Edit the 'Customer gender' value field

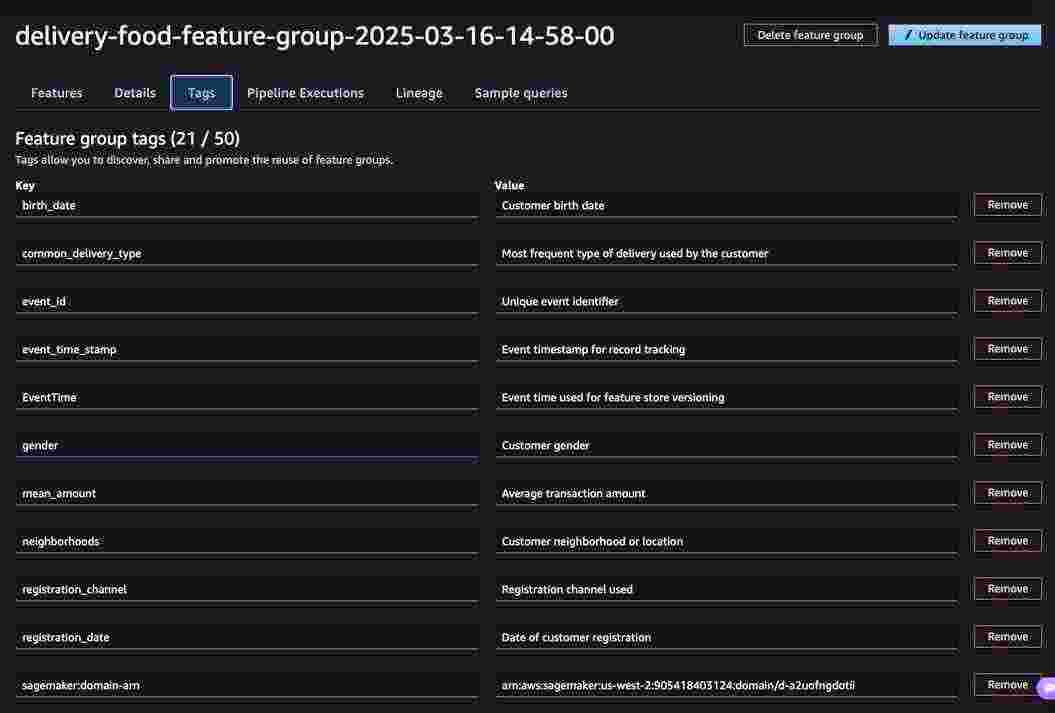[x=726, y=446]
